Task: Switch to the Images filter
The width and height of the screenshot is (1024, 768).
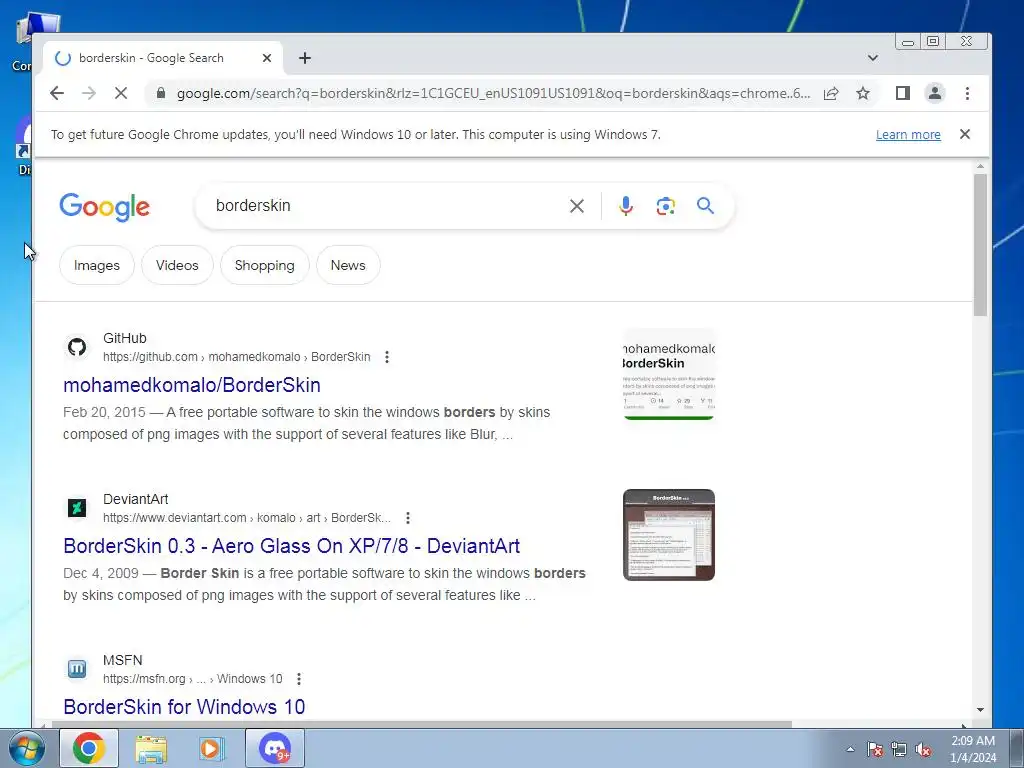Action: pyautogui.click(x=97, y=265)
